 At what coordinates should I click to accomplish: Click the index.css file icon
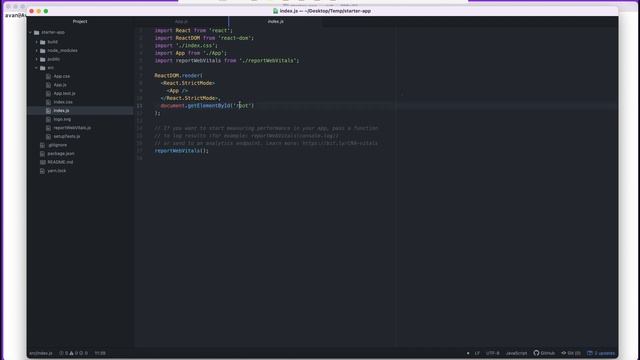pos(49,102)
